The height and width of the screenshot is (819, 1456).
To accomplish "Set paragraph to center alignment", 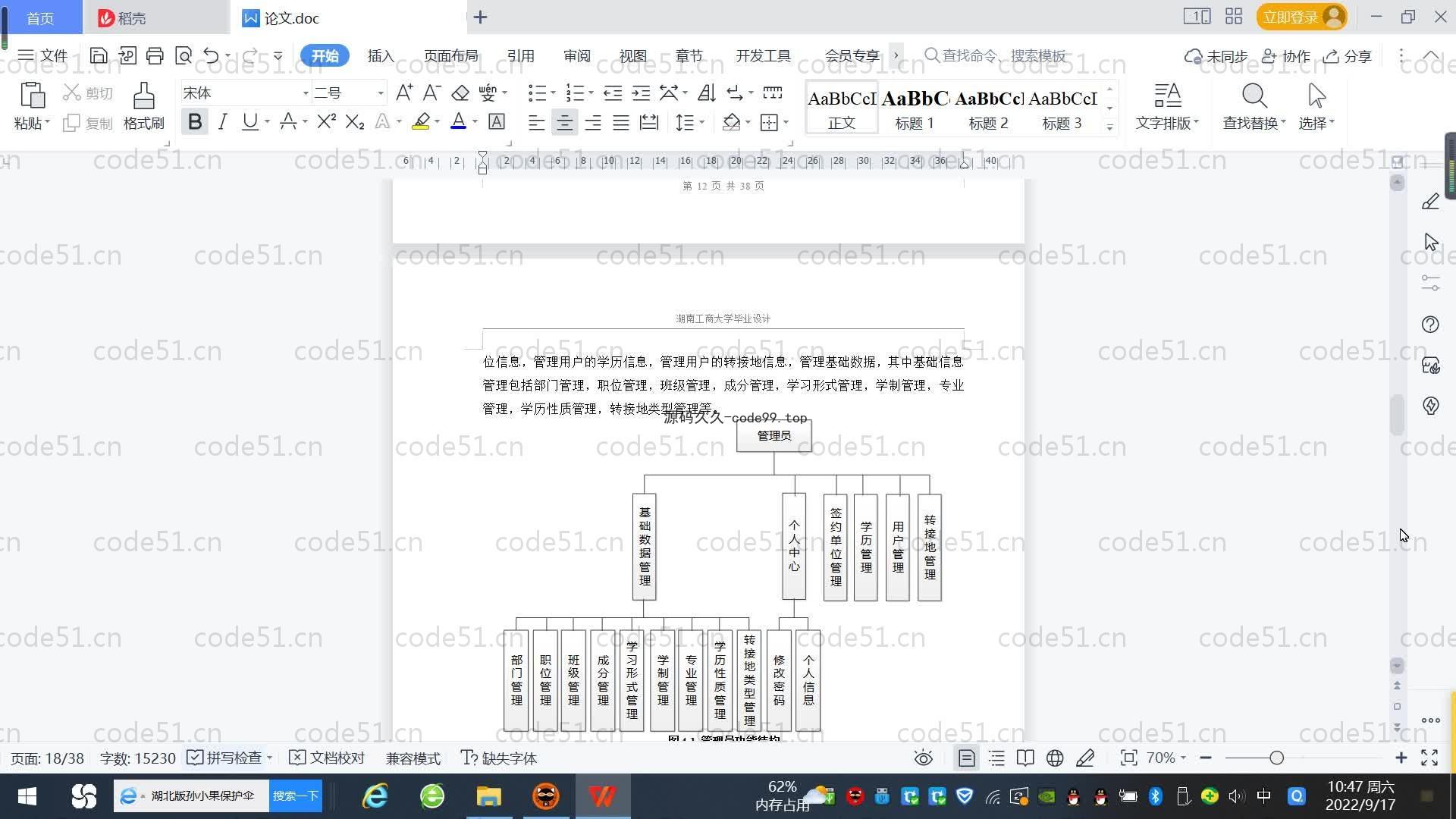I will [564, 122].
